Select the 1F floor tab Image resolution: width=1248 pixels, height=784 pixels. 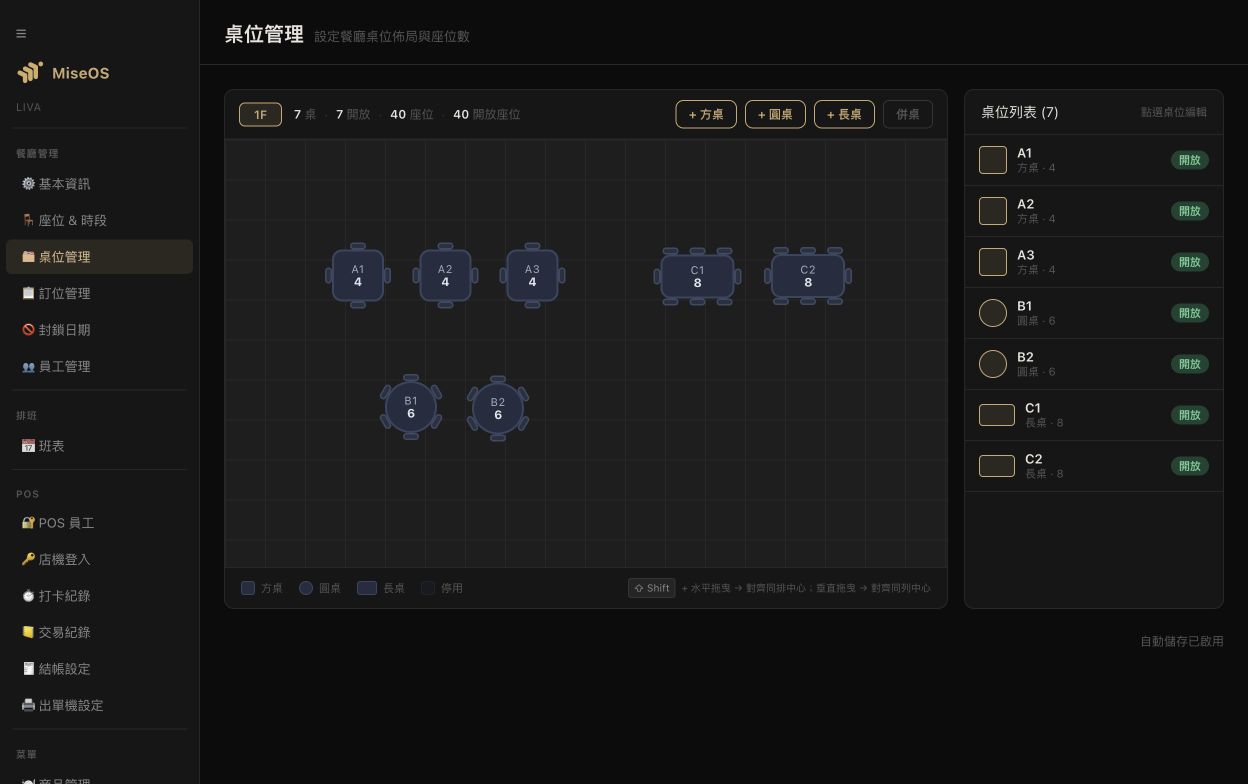[x=260, y=114]
